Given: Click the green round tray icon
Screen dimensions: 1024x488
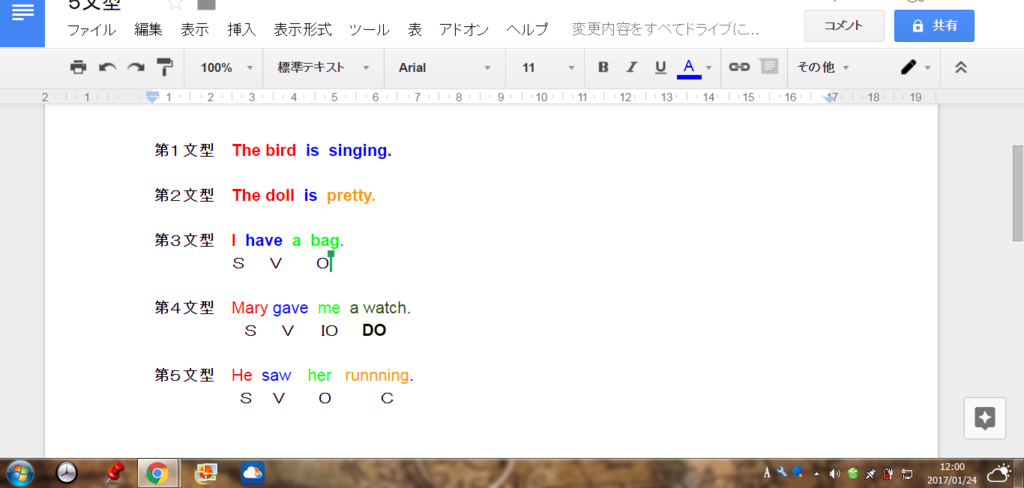Looking at the screenshot, I should pyautogui.click(x=853, y=473).
